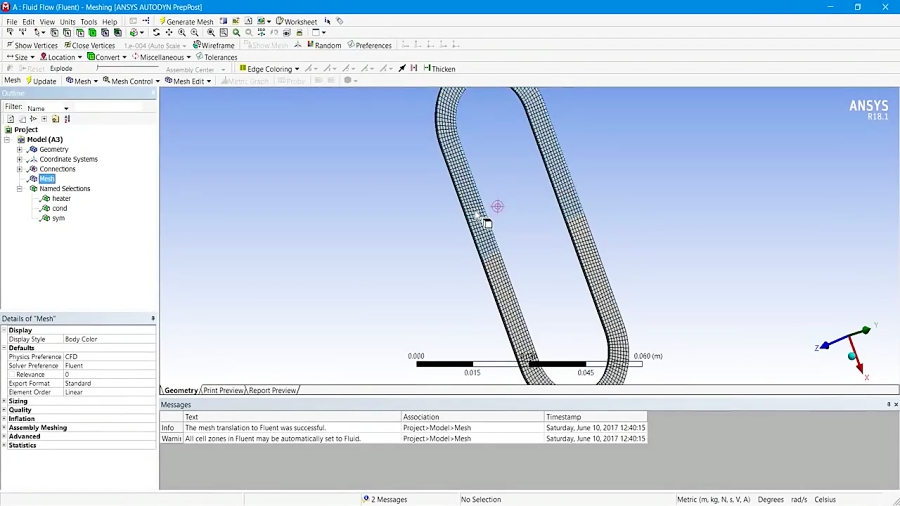900x506 pixels.
Task: Click the Solver Preference Fluent value
Action: tap(109, 365)
